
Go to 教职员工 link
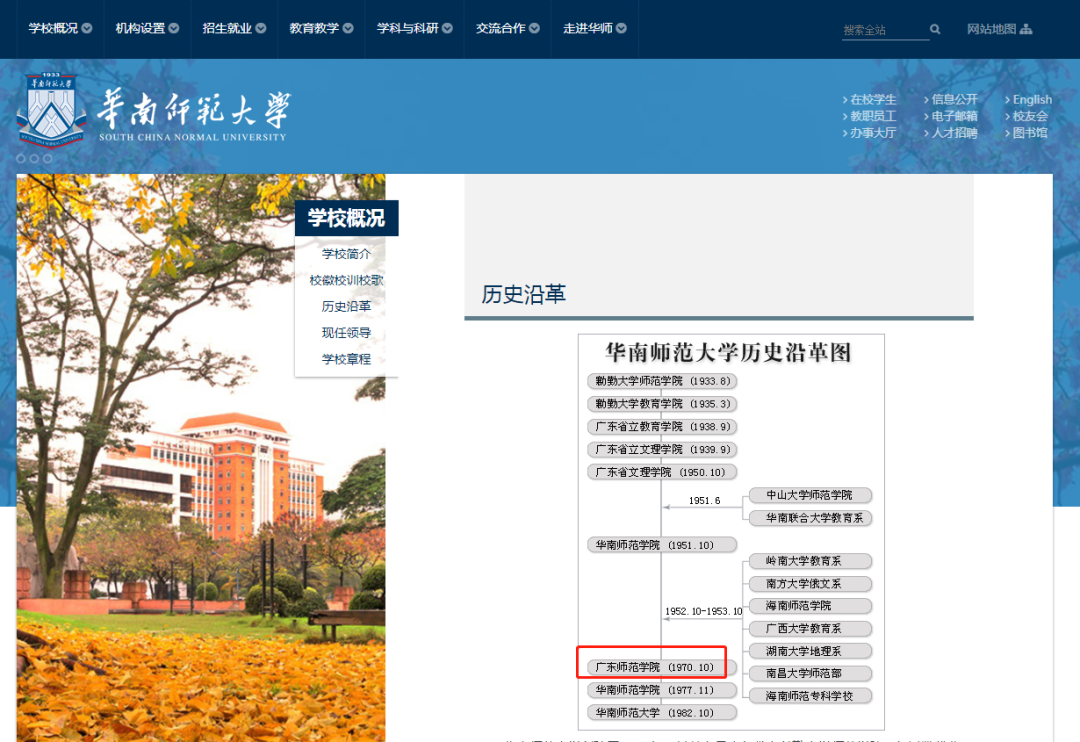coord(873,116)
